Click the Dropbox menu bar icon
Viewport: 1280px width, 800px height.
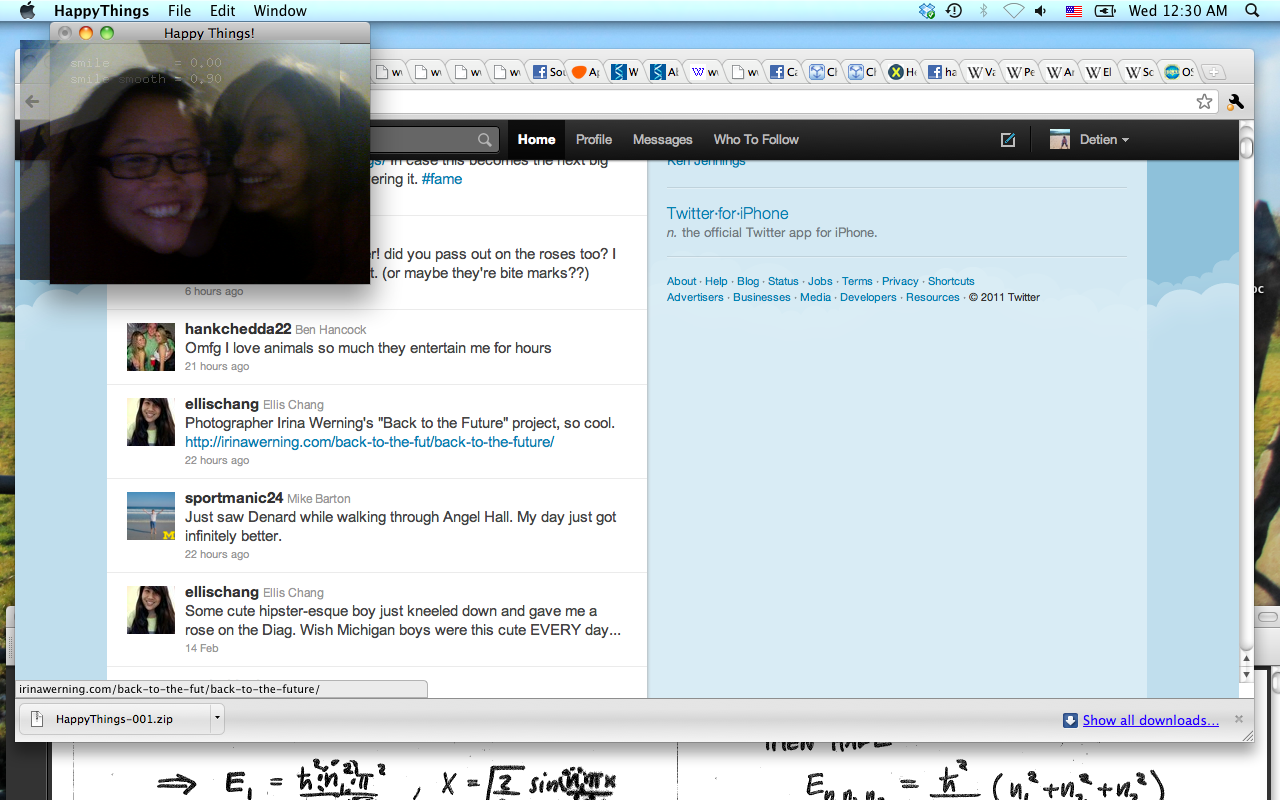(x=927, y=11)
